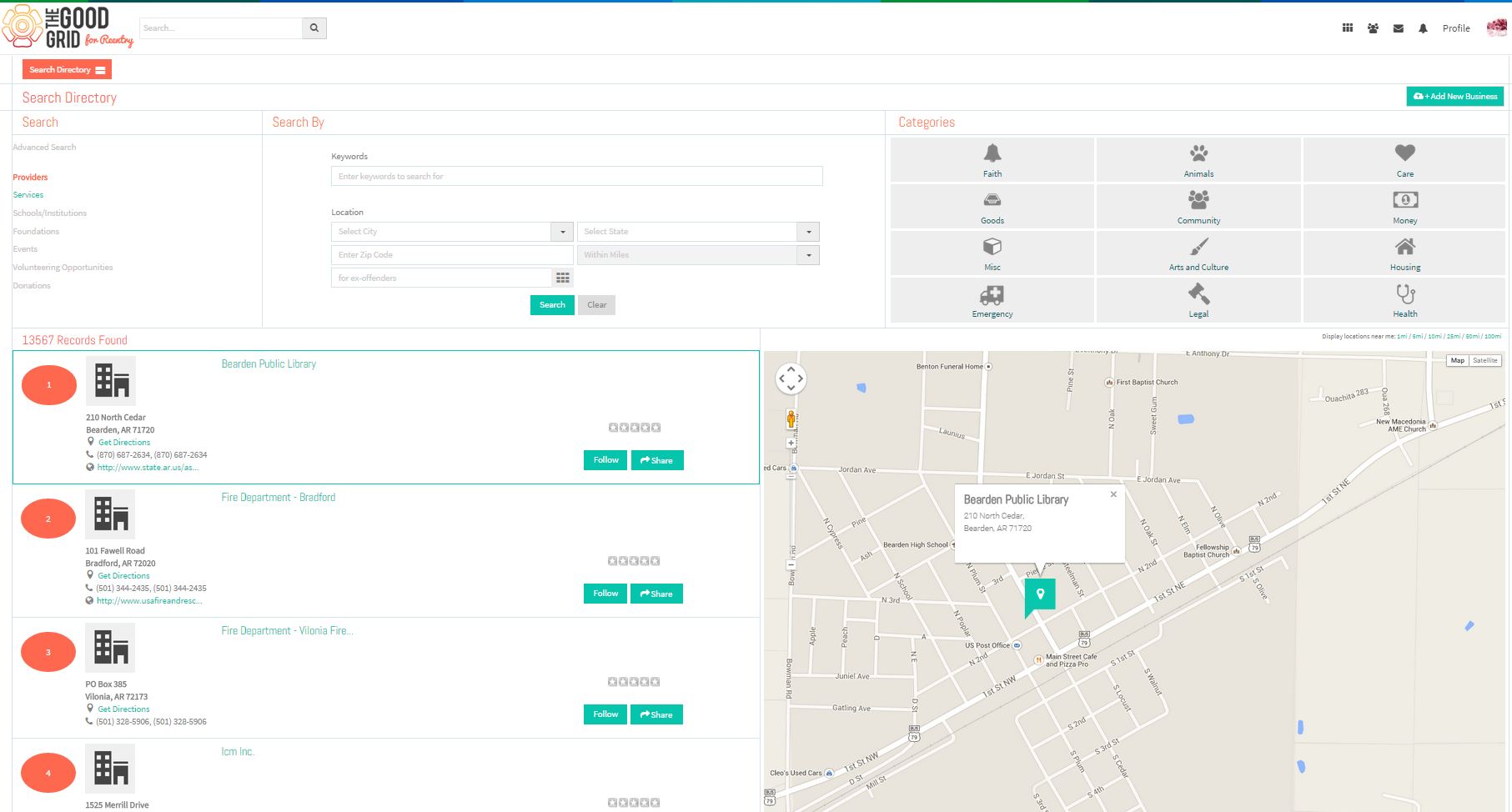The width and height of the screenshot is (1512, 812).
Task: Expand the Within Miles dropdown
Action: tap(808, 255)
